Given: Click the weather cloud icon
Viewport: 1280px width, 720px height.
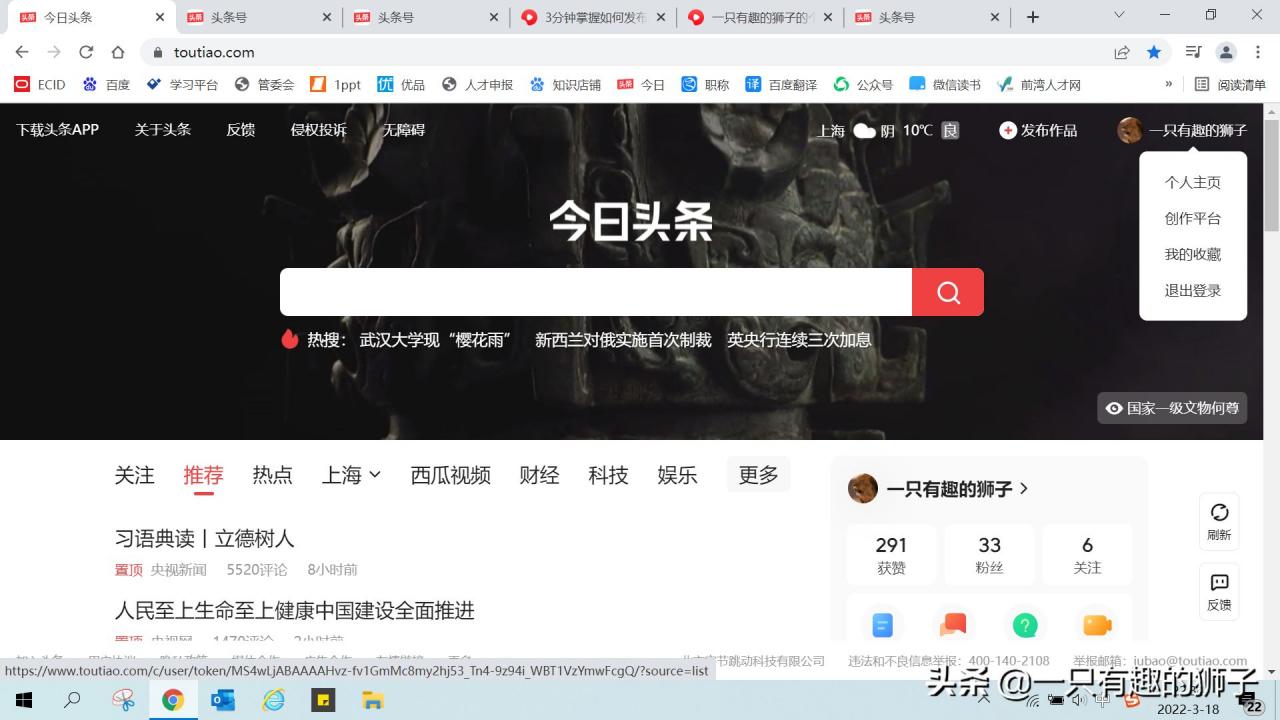Looking at the screenshot, I should pyautogui.click(x=864, y=130).
